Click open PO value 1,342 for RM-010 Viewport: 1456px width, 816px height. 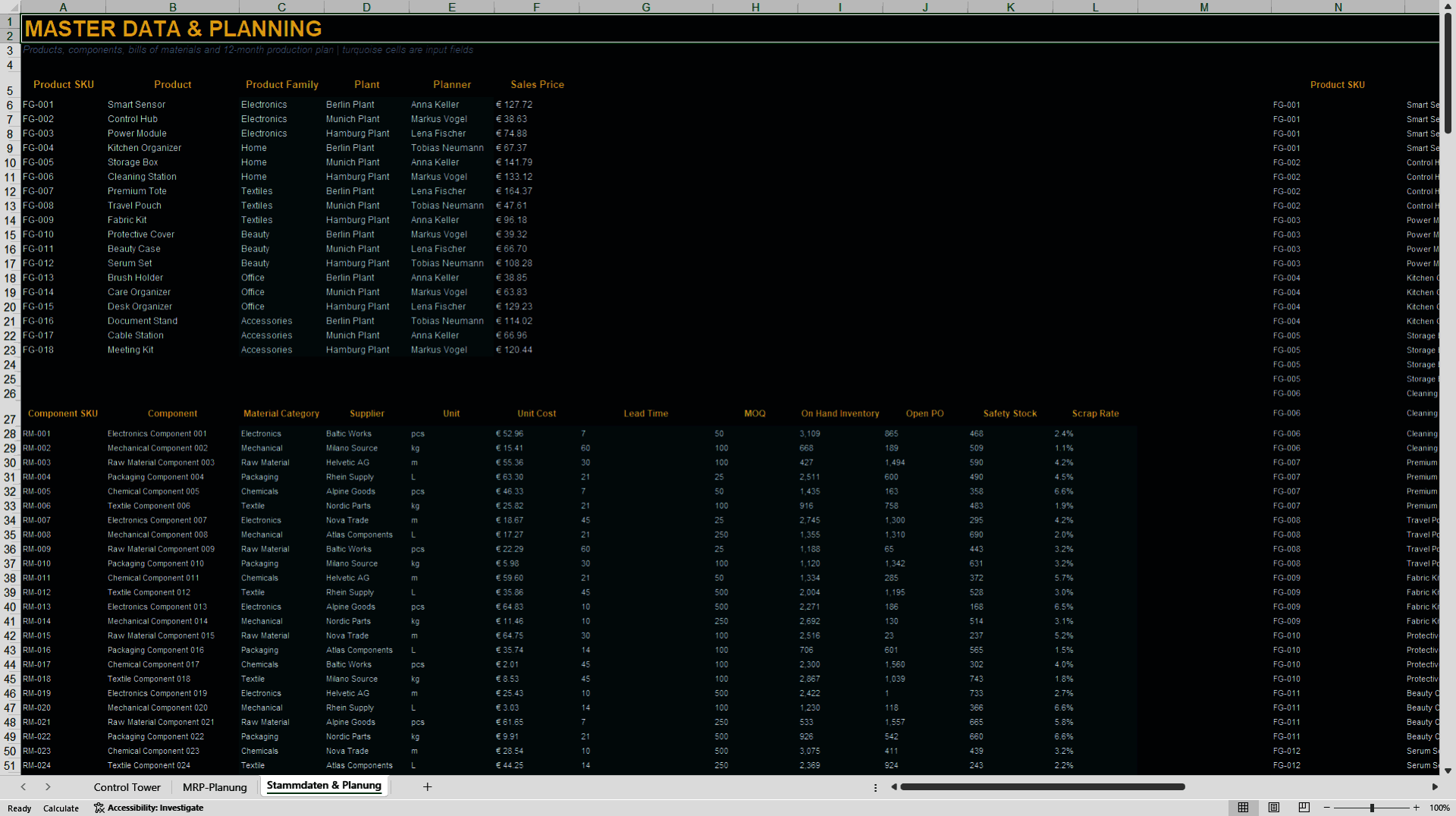point(924,563)
